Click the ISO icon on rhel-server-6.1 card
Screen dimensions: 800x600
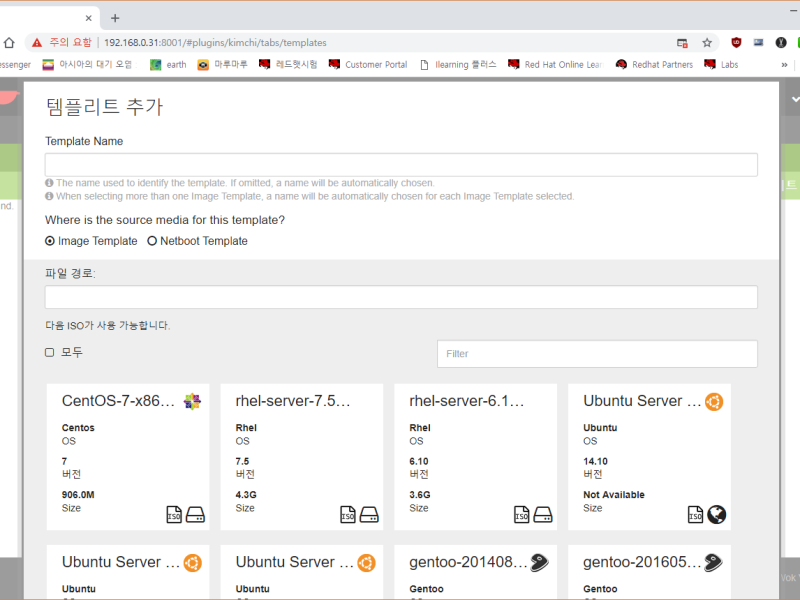(x=521, y=514)
